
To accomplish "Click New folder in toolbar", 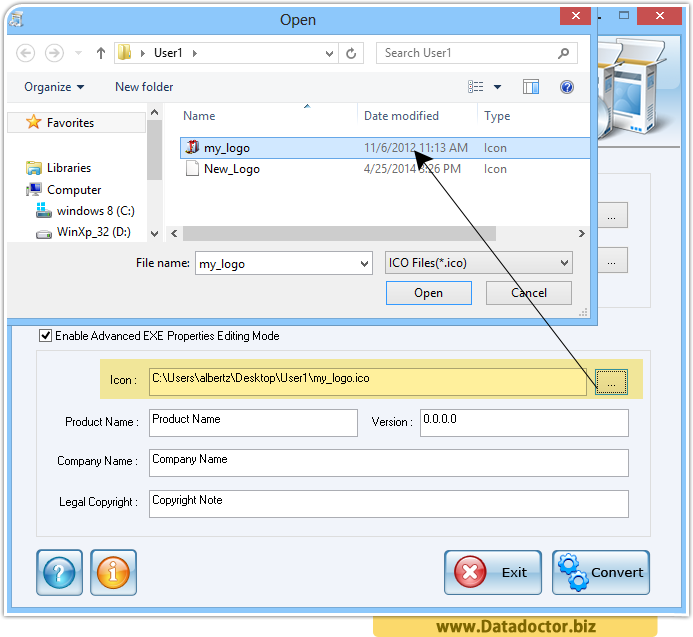I will pos(144,87).
